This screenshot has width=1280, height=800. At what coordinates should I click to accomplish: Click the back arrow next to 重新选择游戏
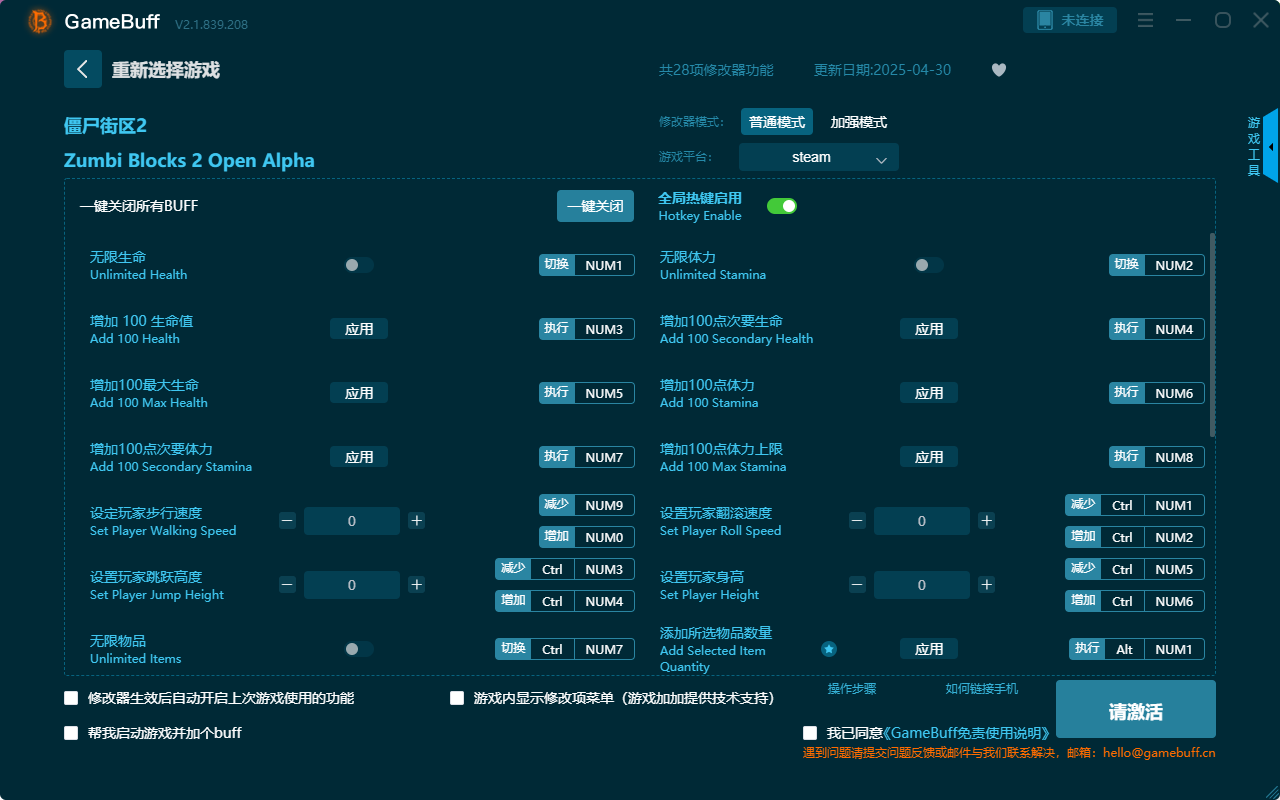point(83,68)
